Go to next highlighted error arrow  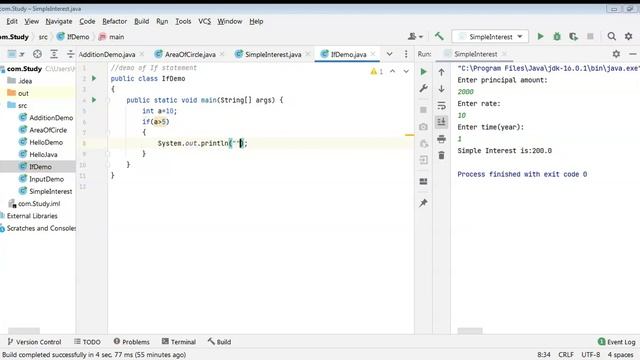click(x=406, y=71)
